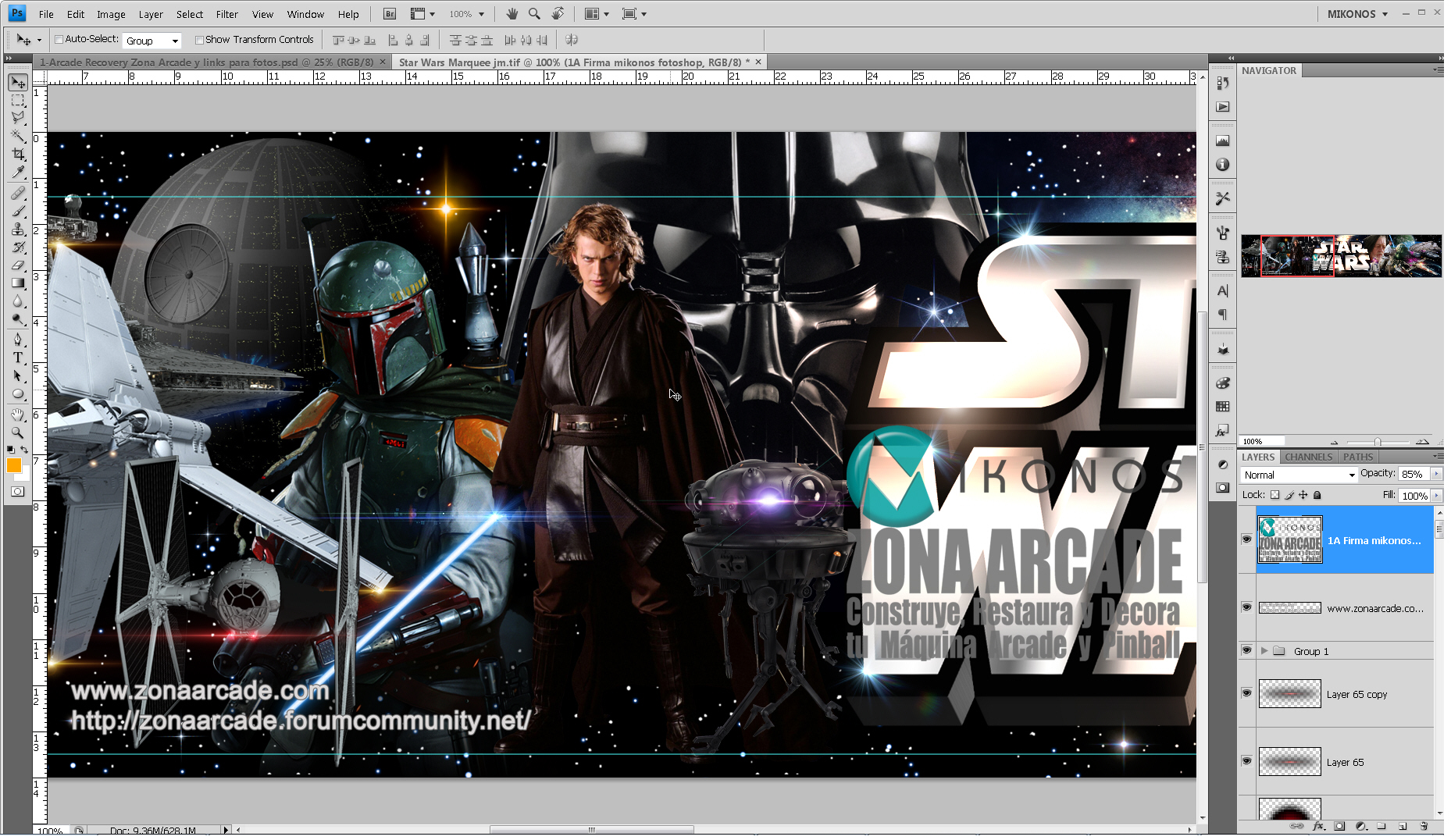Click the white background color swatch
The image size is (1451, 840).
click(x=25, y=474)
